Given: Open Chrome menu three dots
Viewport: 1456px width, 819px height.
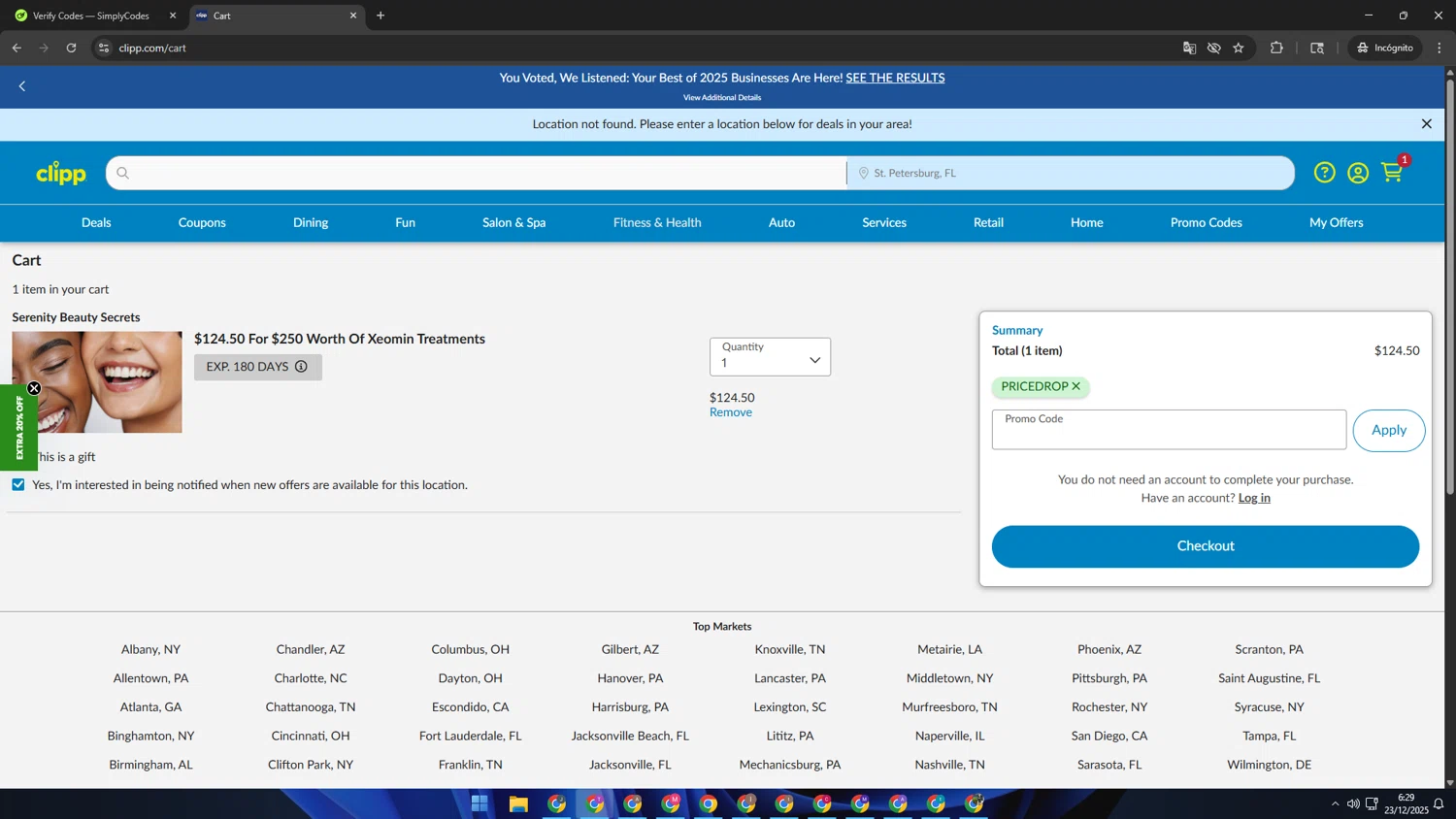Looking at the screenshot, I should point(1439,48).
